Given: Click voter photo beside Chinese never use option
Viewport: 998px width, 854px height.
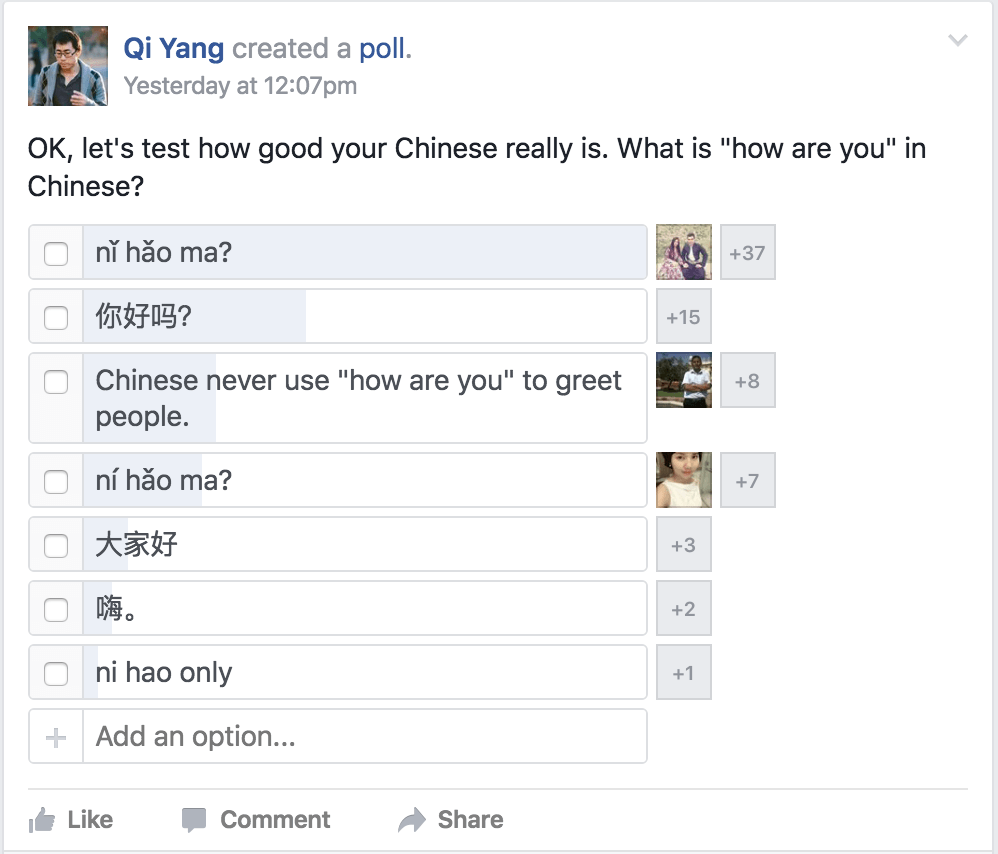Looking at the screenshot, I should 684,381.
